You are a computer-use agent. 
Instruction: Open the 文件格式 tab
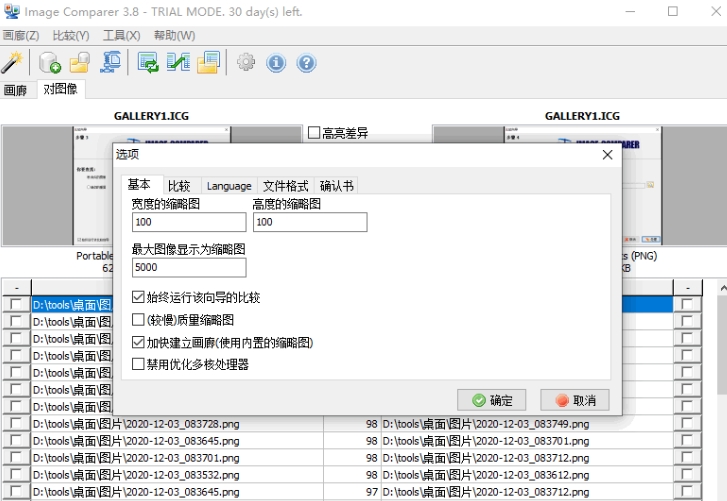(x=285, y=186)
